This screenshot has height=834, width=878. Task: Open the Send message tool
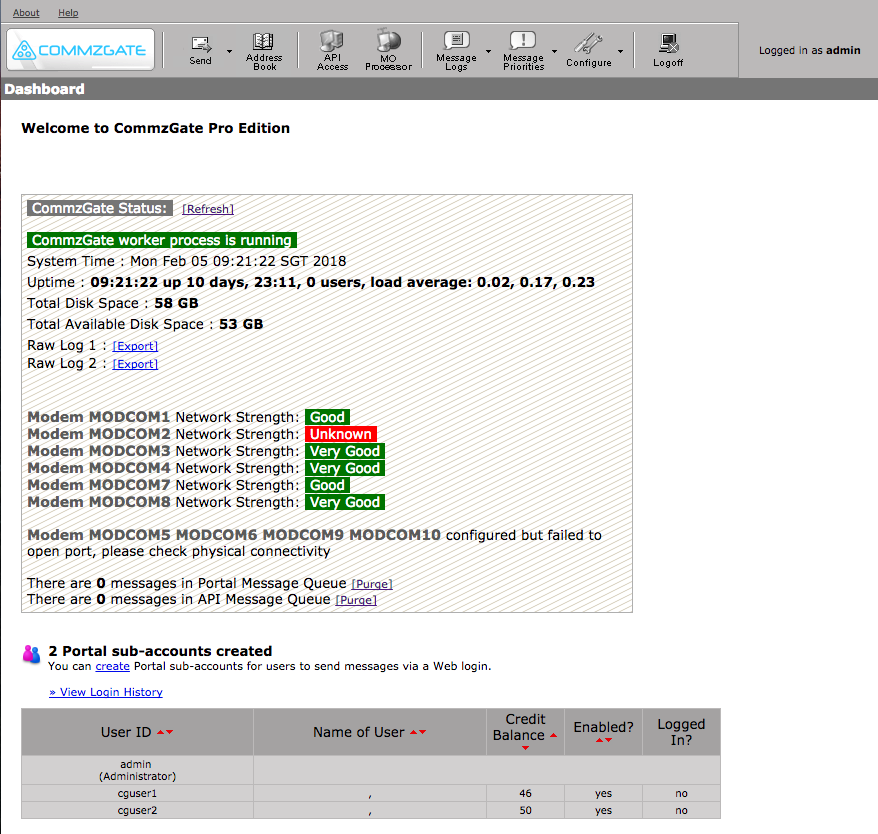point(200,50)
